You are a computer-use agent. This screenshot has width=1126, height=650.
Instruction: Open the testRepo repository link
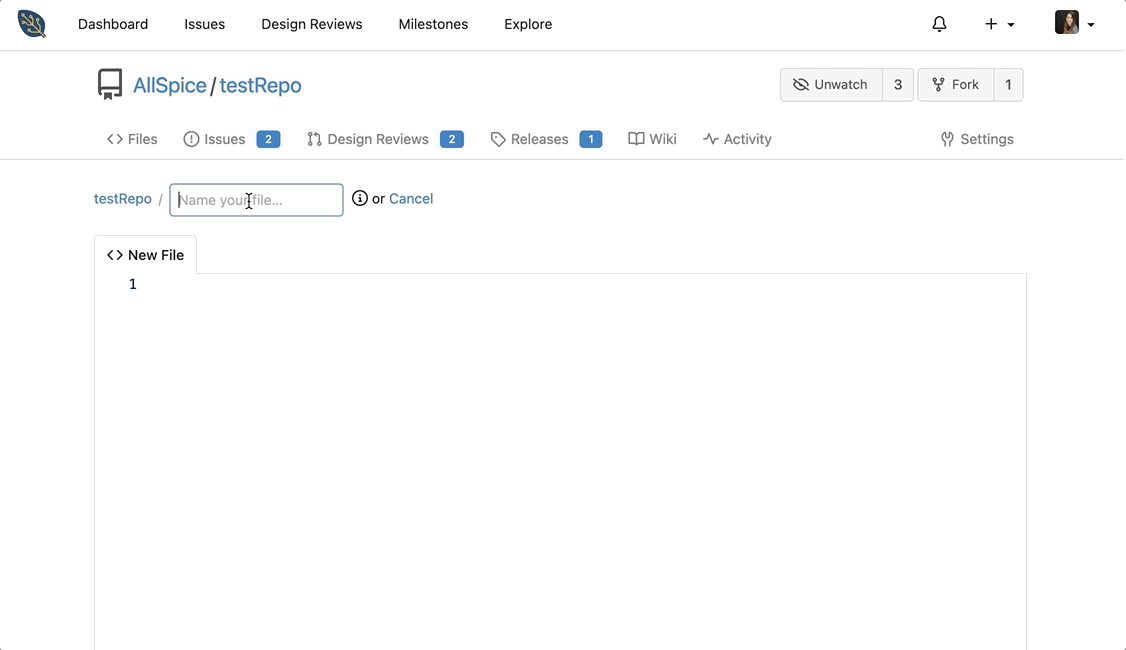point(260,85)
